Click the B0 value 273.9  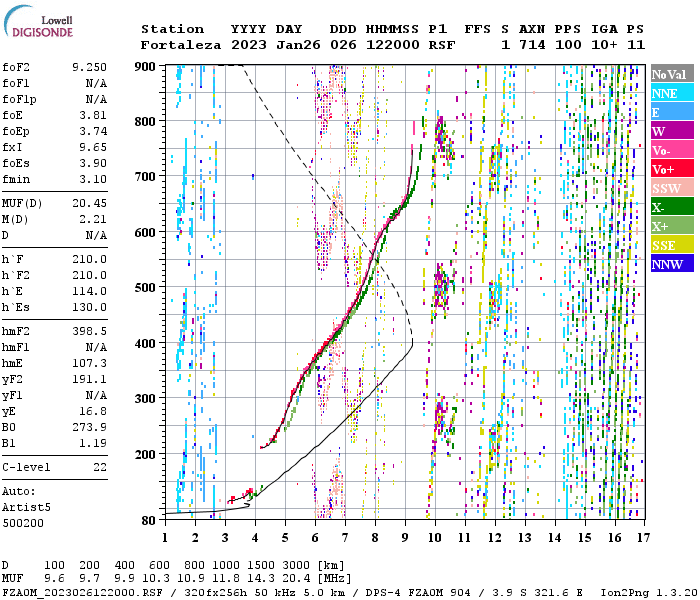(x=89, y=427)
